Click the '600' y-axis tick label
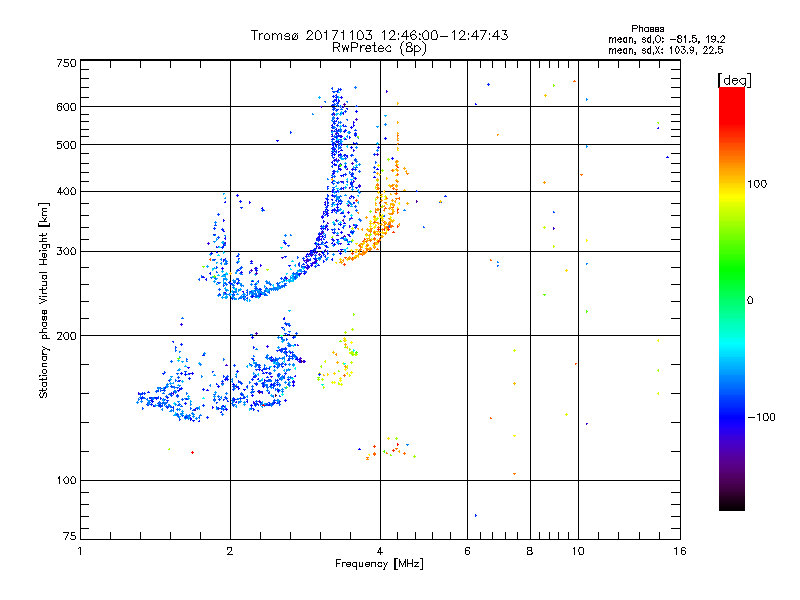Viewport: 800px width, 600px height. click(x=66, y=107)
